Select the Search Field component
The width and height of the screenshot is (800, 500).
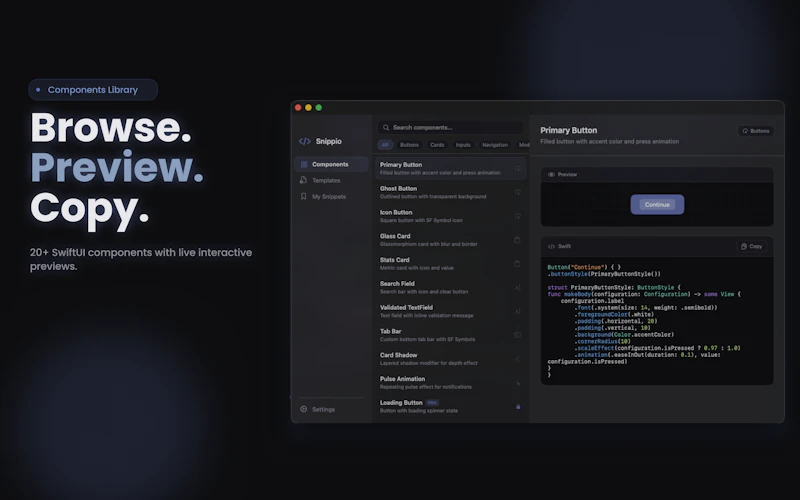click(451, 287)
